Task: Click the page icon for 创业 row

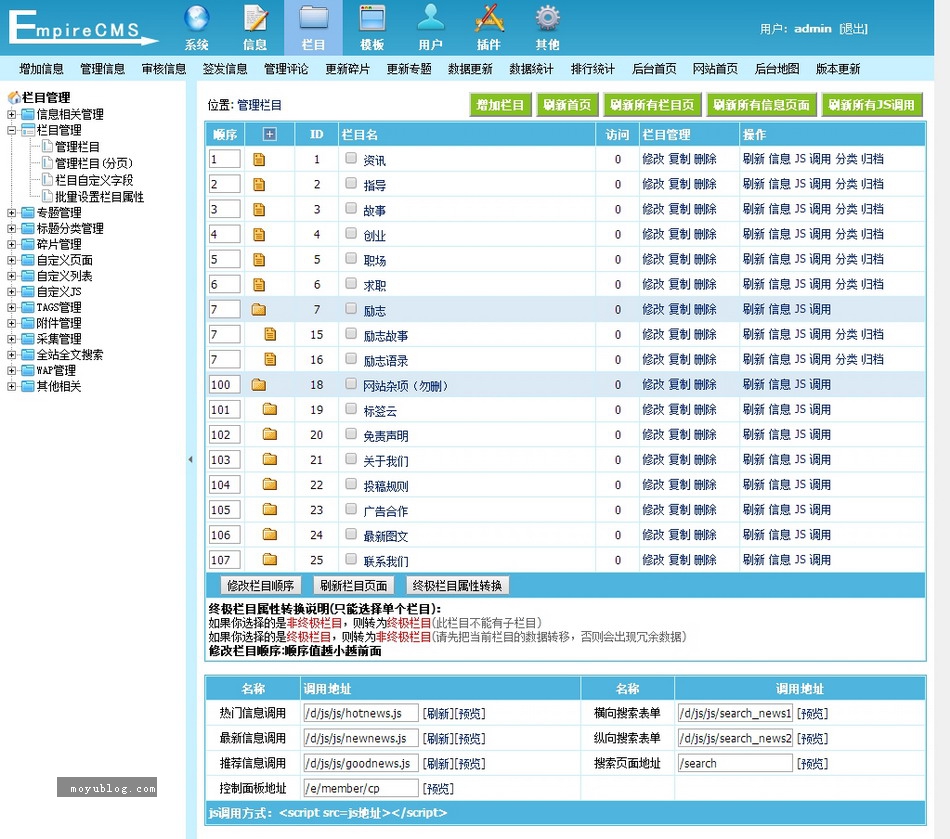Action: (259, 234)
